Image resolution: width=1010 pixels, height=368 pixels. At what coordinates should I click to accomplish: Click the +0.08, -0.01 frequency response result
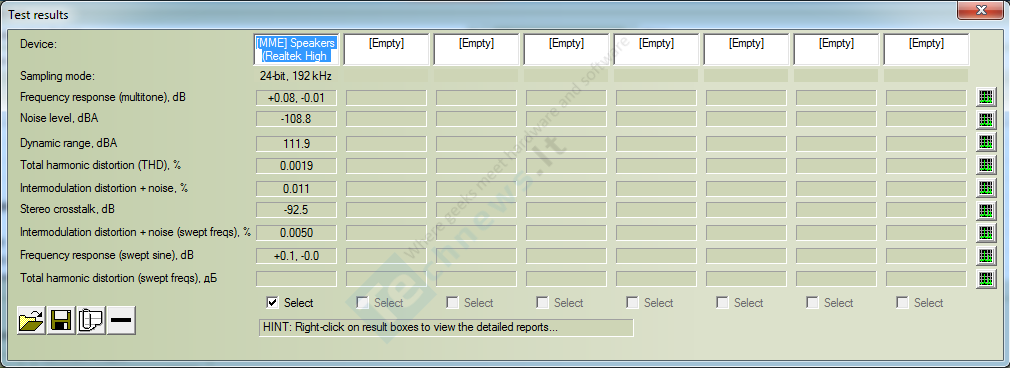296,98
